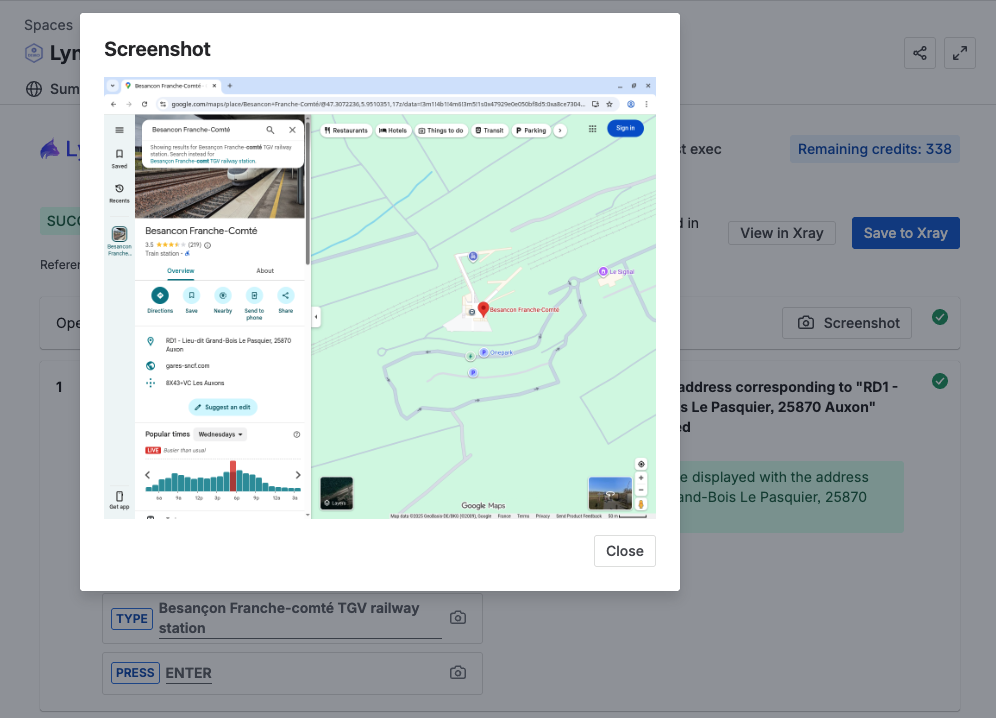
Task: Click the Nearby icon in Maps panel
Action: 223,296
